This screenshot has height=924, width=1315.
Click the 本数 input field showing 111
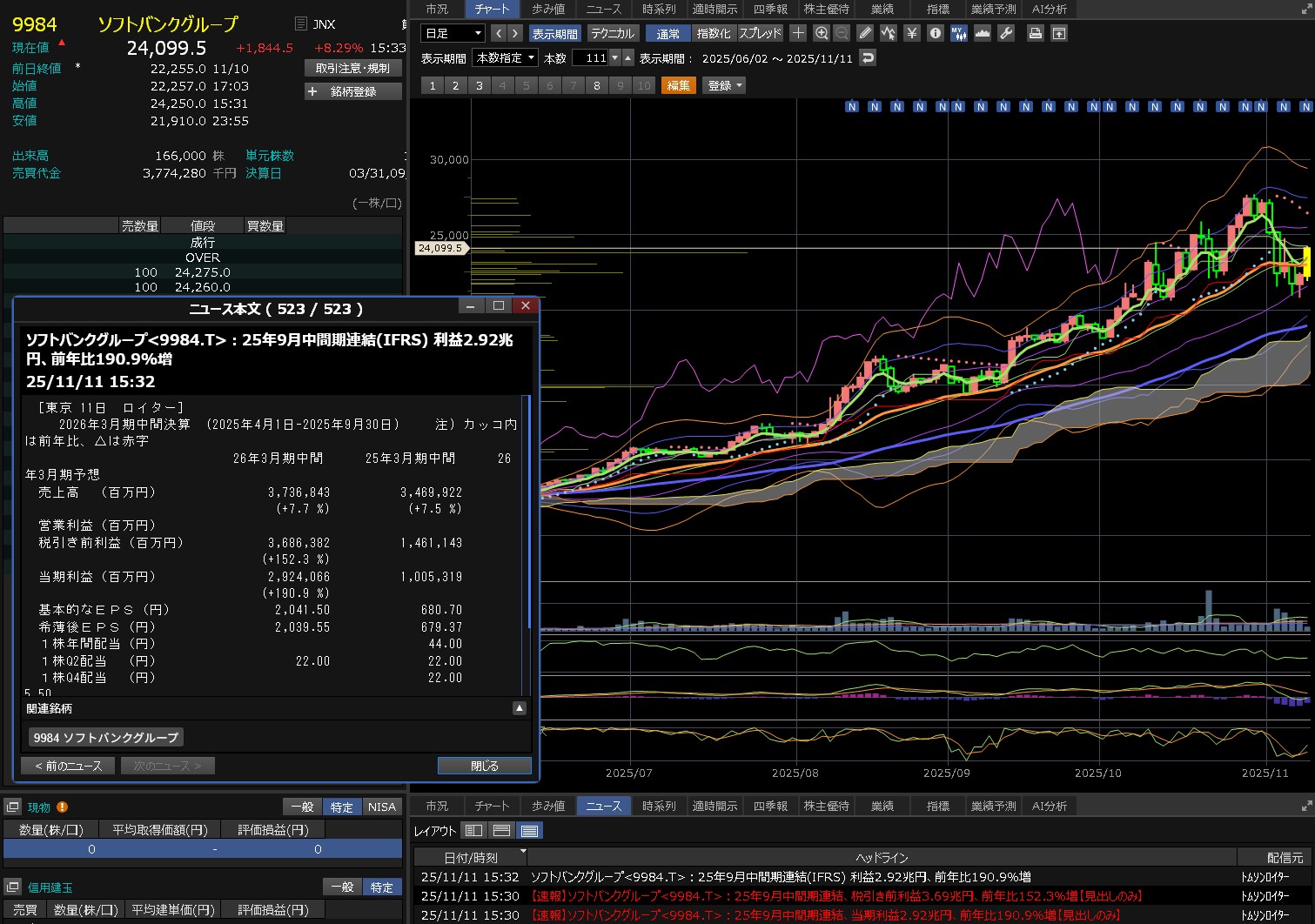point(592,57)
